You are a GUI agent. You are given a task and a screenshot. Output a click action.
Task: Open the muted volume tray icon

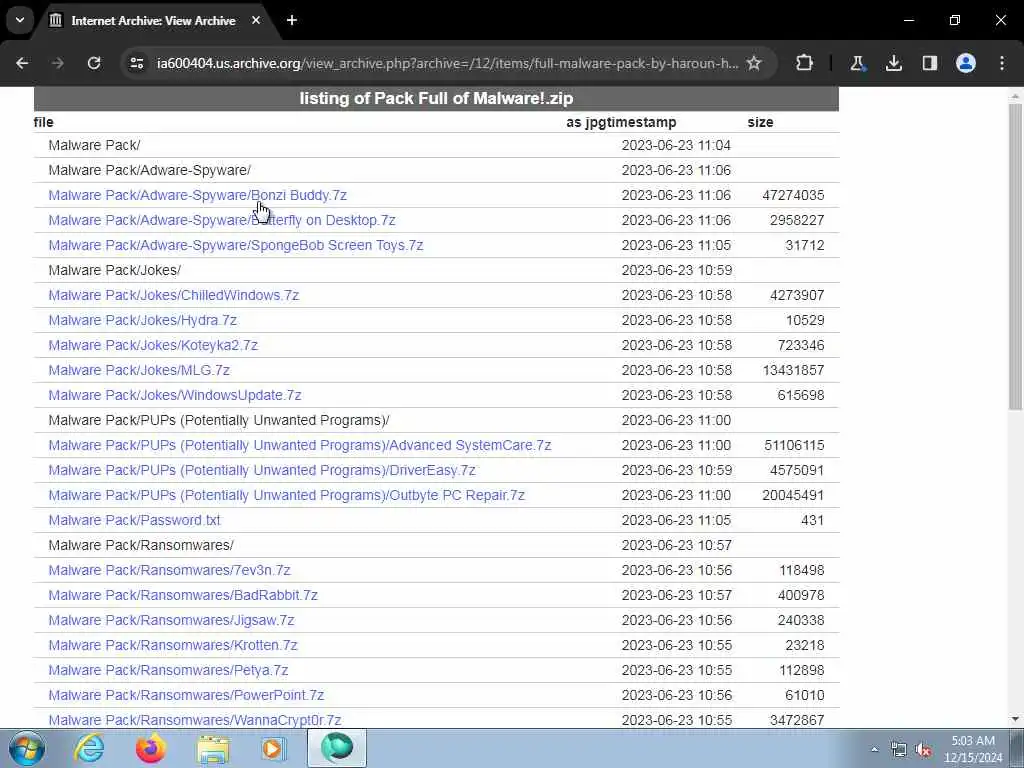pos(923,750)
